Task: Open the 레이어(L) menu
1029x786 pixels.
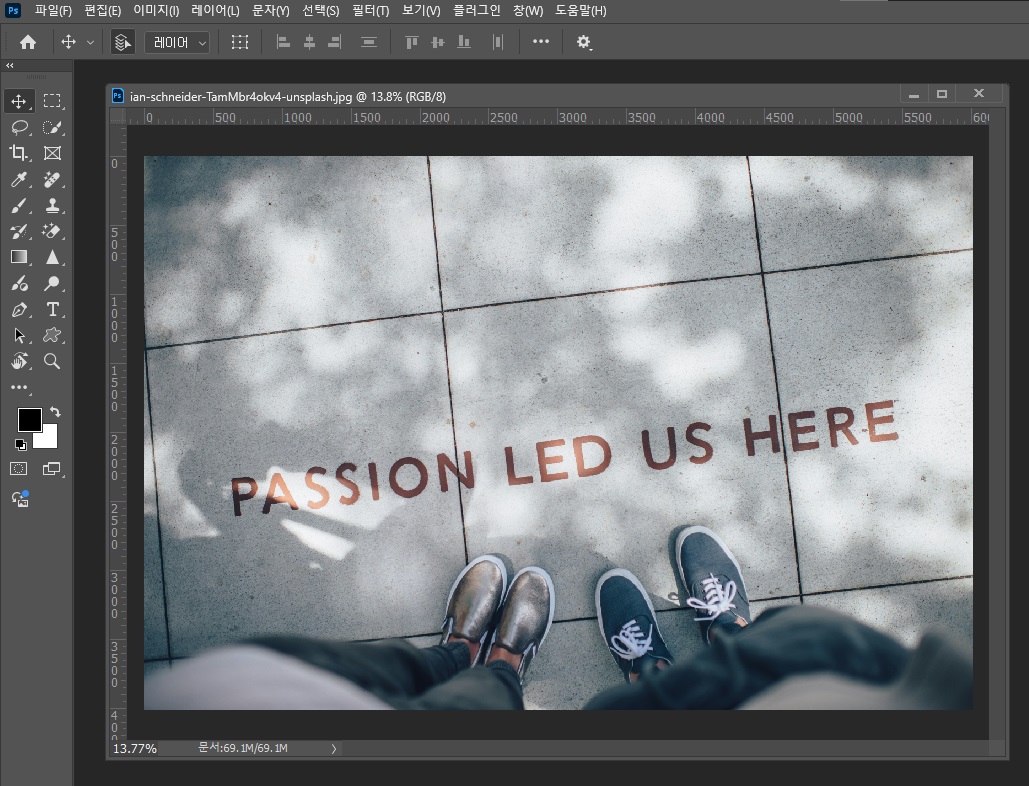Action: click(215, 10)
